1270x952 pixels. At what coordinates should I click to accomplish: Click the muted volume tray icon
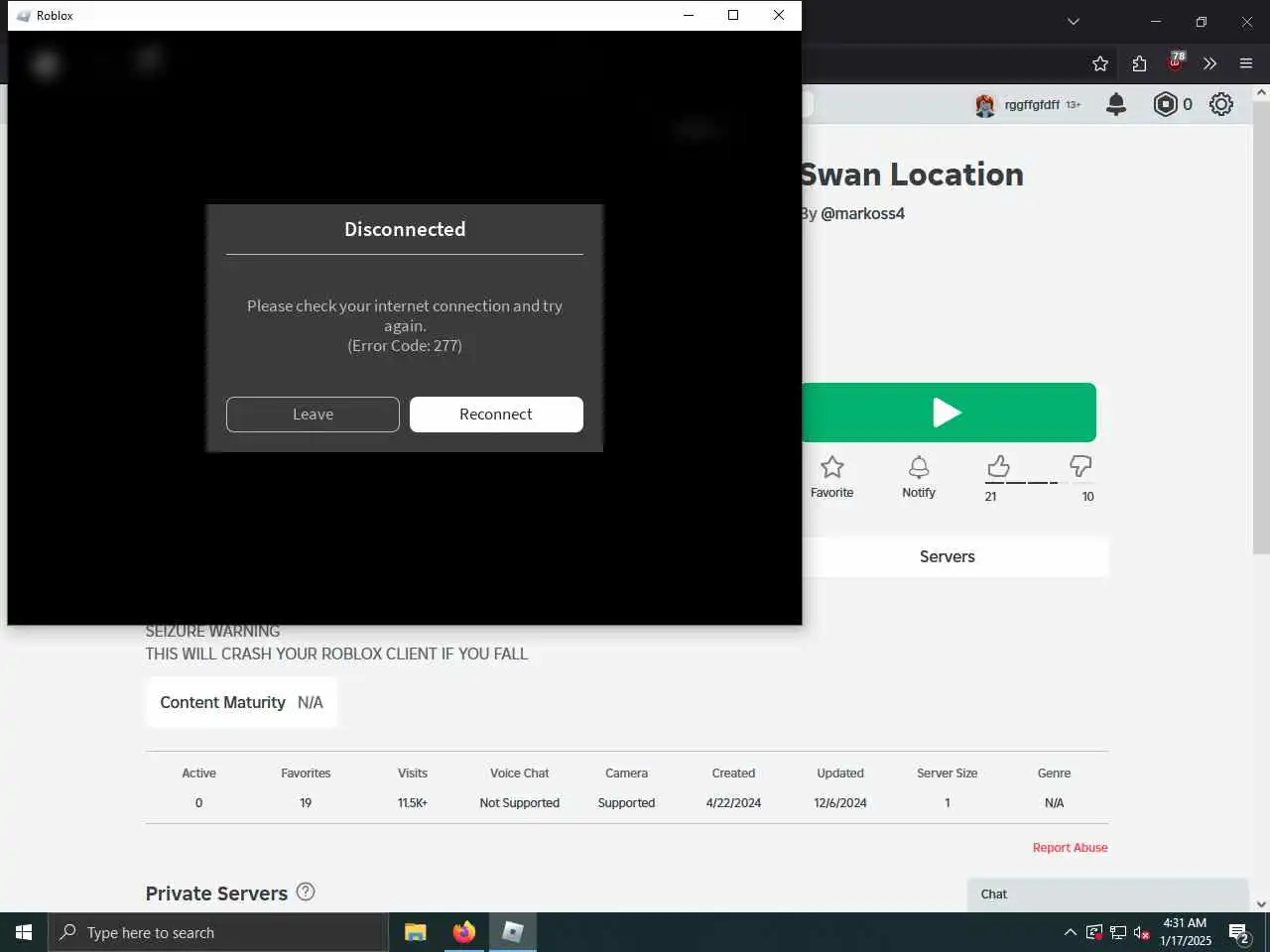(1142, 932)
